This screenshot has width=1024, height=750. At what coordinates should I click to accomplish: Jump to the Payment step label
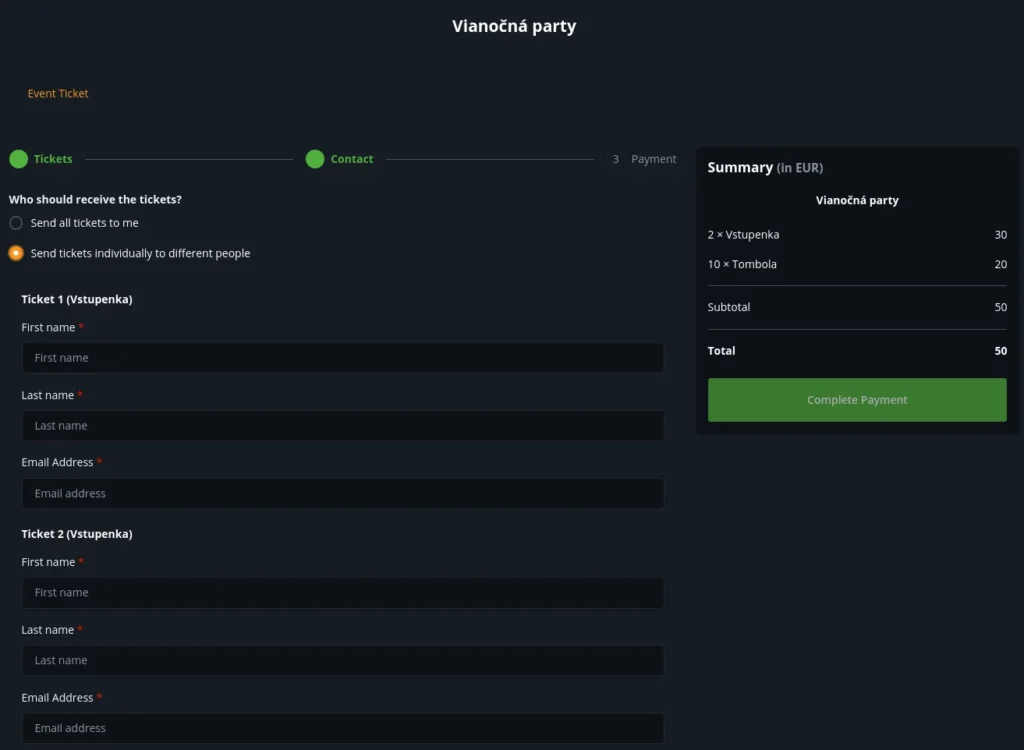[654, 159]
